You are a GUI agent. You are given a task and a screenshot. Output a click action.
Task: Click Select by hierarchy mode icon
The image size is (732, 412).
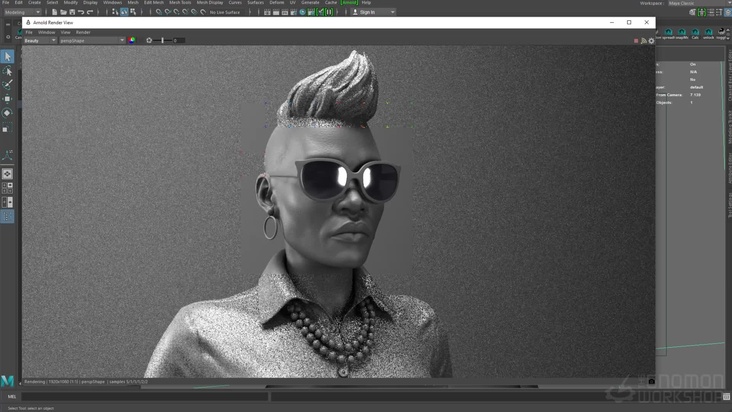click(x=115, y=12)
